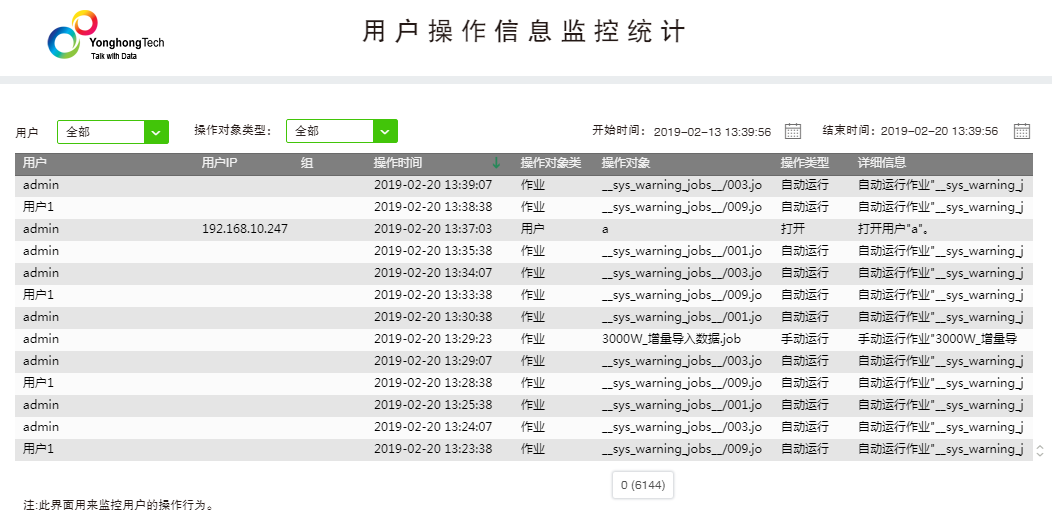Screen dimensions: 1052x525
Task: Click the 用户 filter box showing 全部
Action: click(x=101, y=131)
